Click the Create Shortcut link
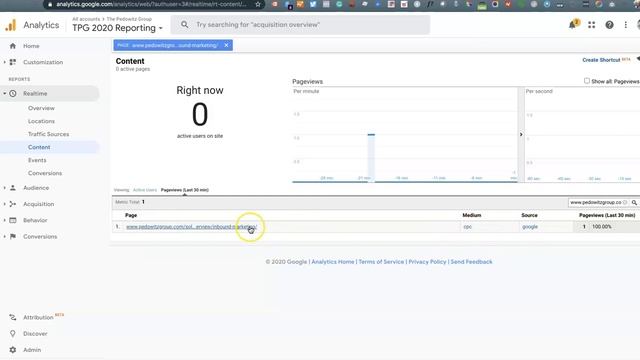This screenshot has width=640, height=360. 601,60
